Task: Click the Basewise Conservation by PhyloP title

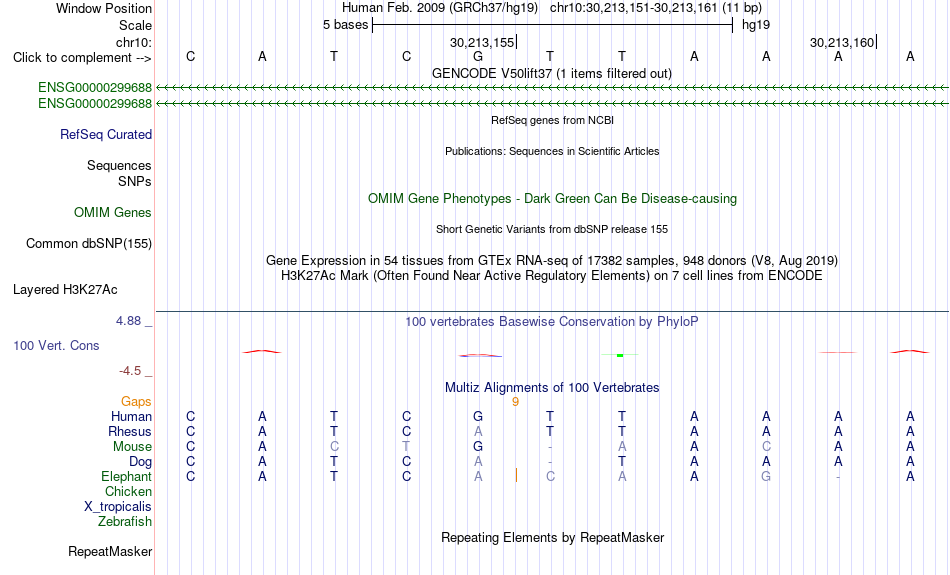Action: click(x=552, y=322)
